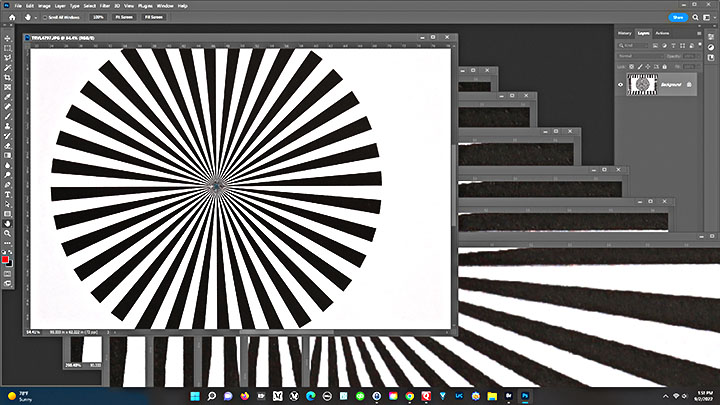The width and height of the screenshot is (720, 405).
Task: Open the Layers panel flyout menu
Action: [699, 34]
